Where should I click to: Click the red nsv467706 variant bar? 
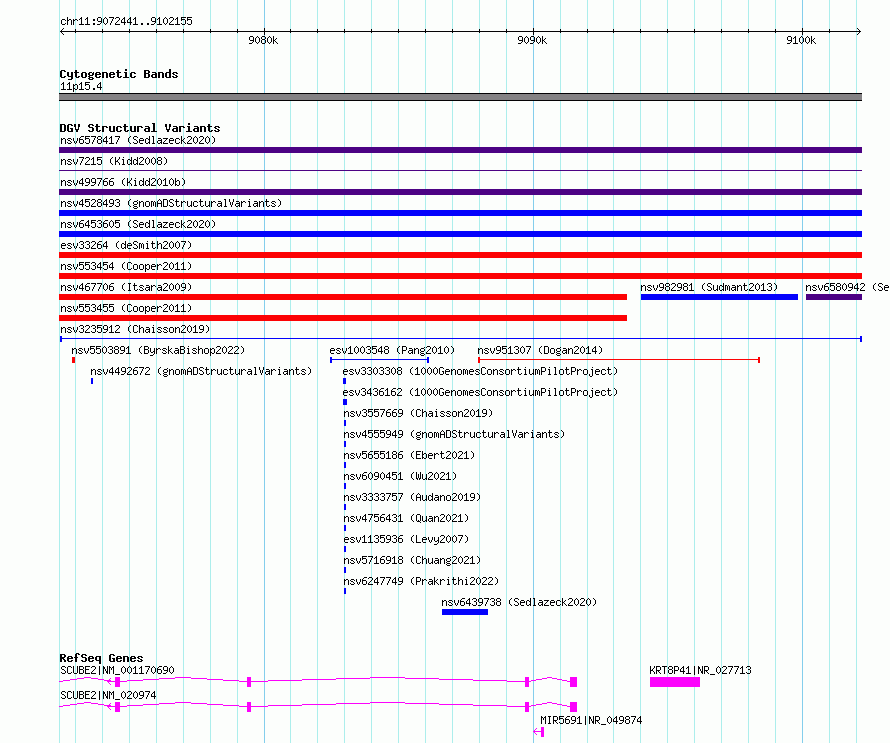pyautogui.click(x=343, y=297)
